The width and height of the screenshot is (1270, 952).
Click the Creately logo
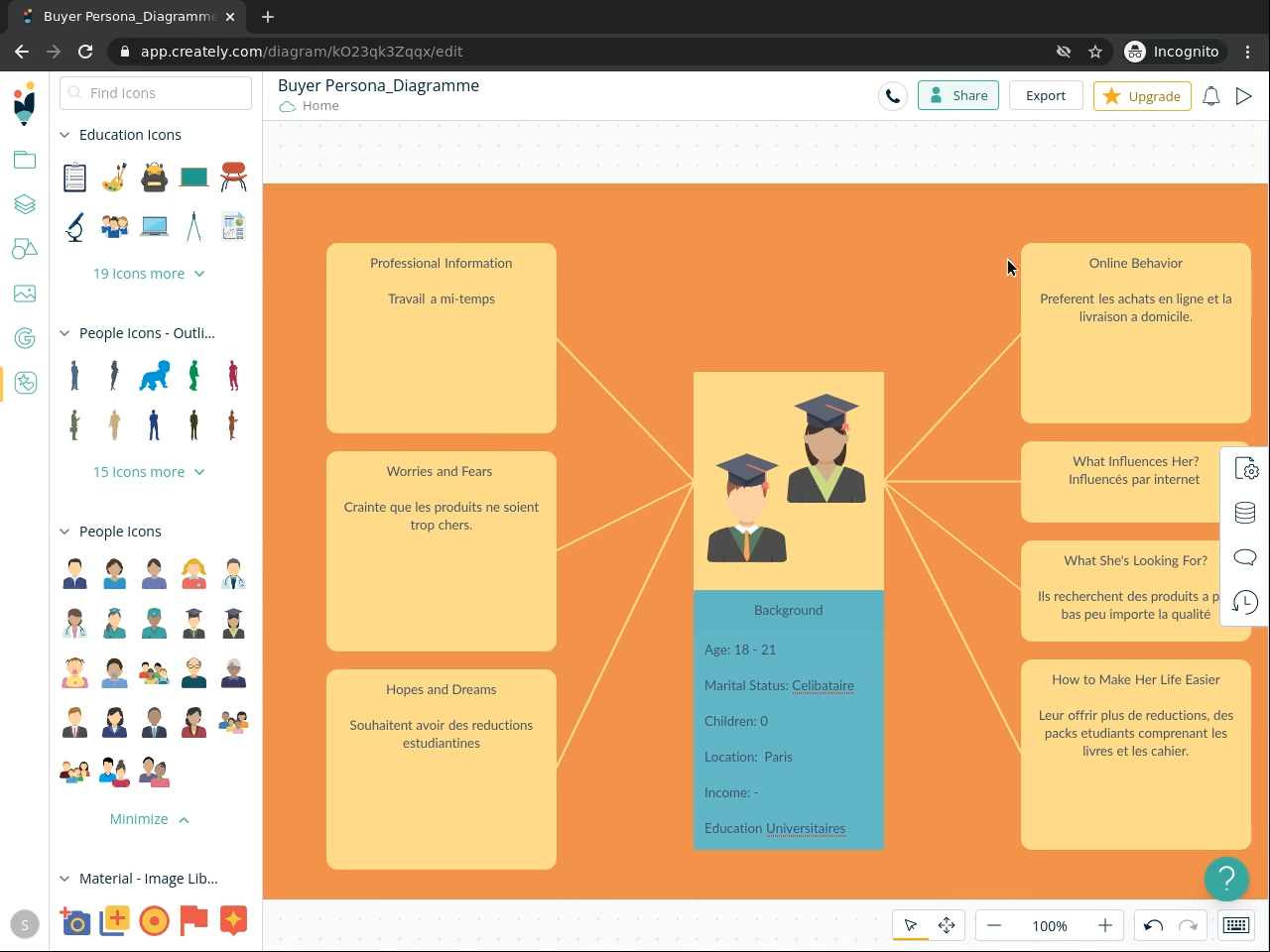[25, 103]
